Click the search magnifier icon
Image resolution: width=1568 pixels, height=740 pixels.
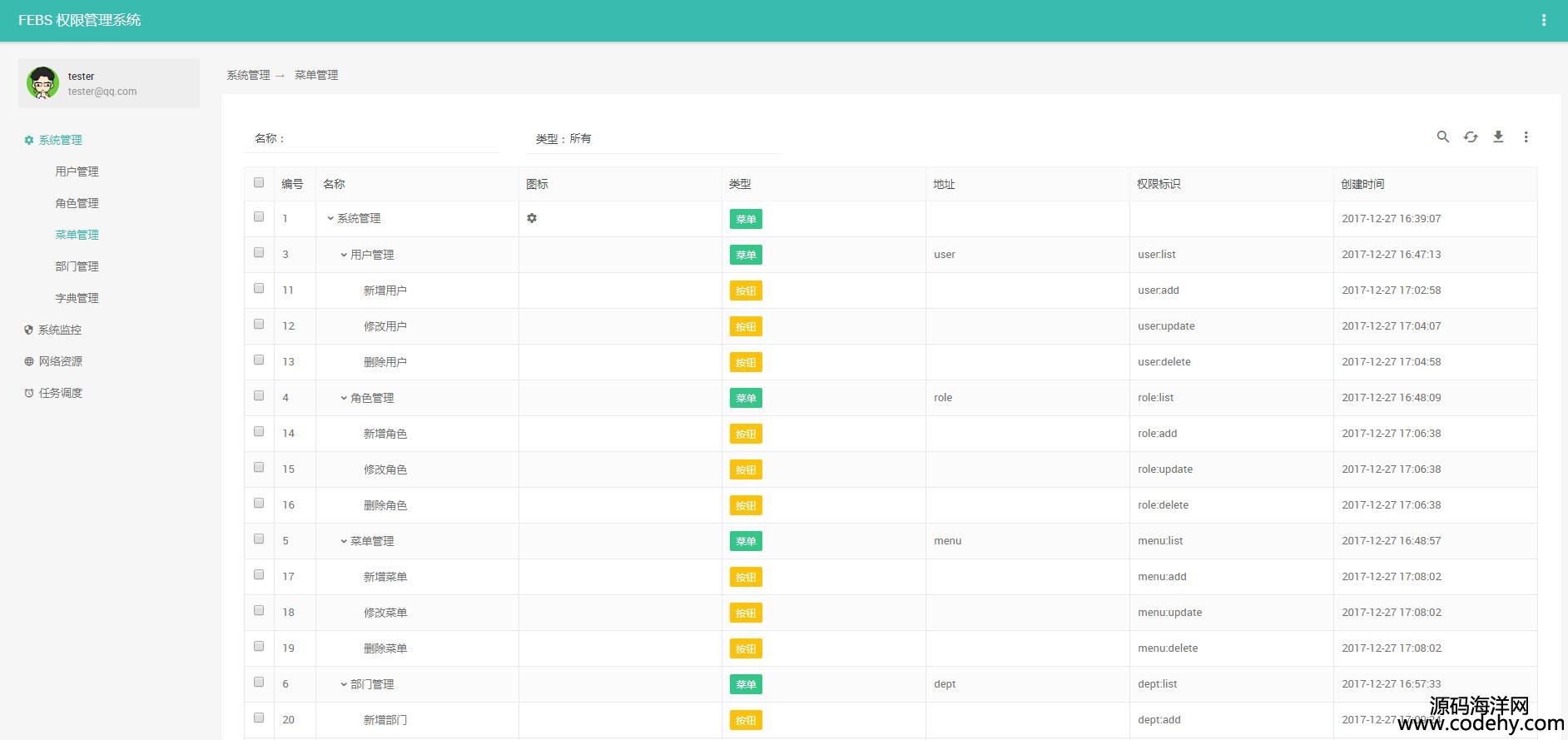pos(1443,137)
